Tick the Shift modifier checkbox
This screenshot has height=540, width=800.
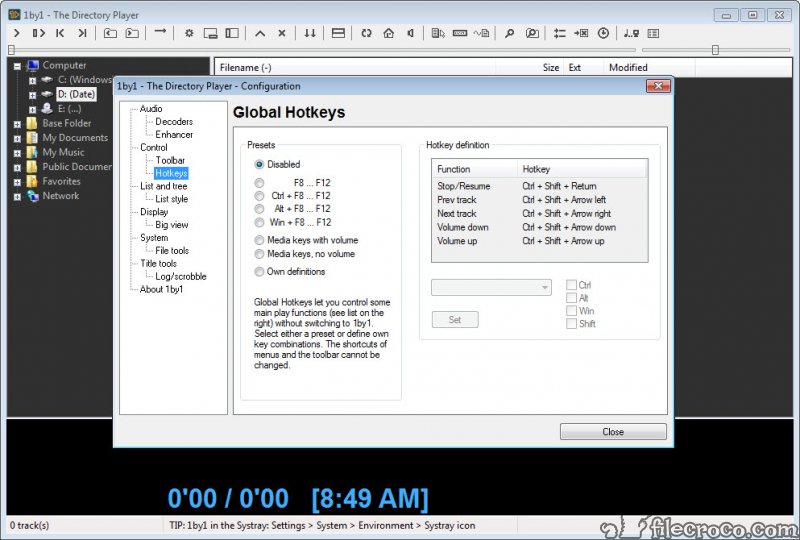pyautogui.click(x=571, y=324)
